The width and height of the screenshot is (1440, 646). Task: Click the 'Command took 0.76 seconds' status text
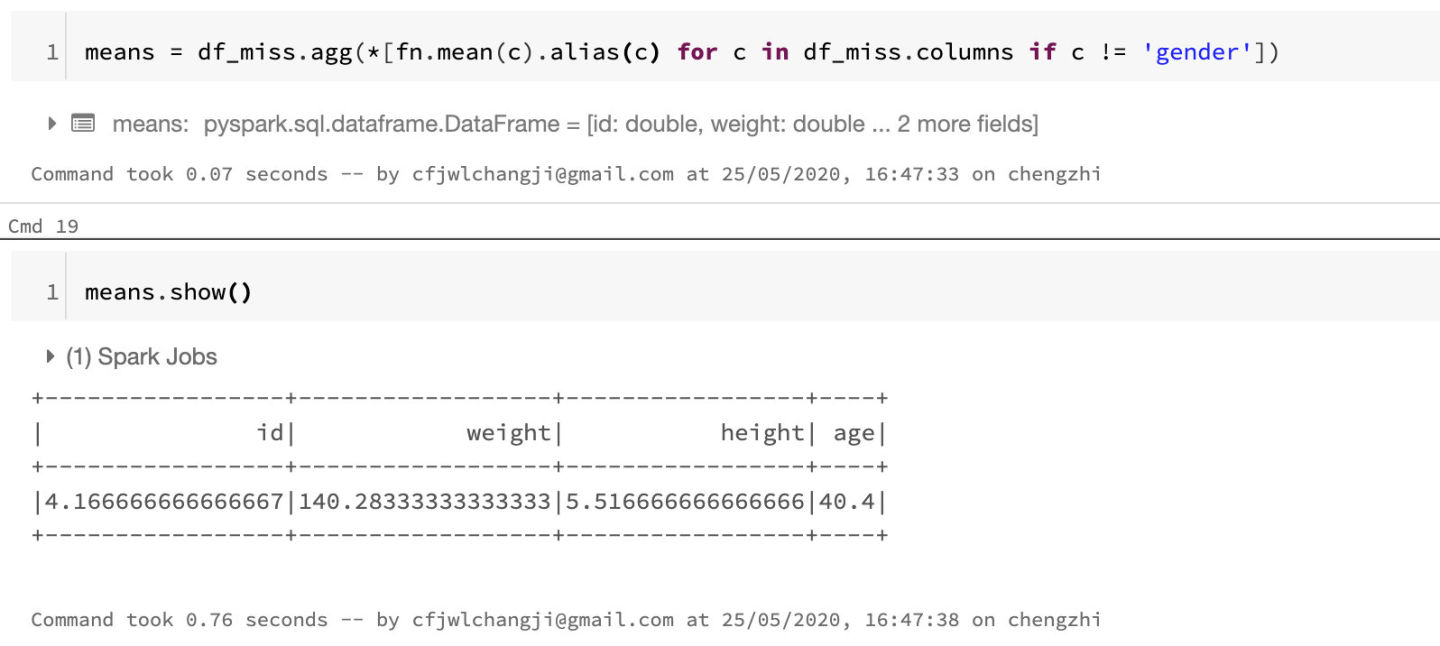pyautogui.click(x=179, y=620)
